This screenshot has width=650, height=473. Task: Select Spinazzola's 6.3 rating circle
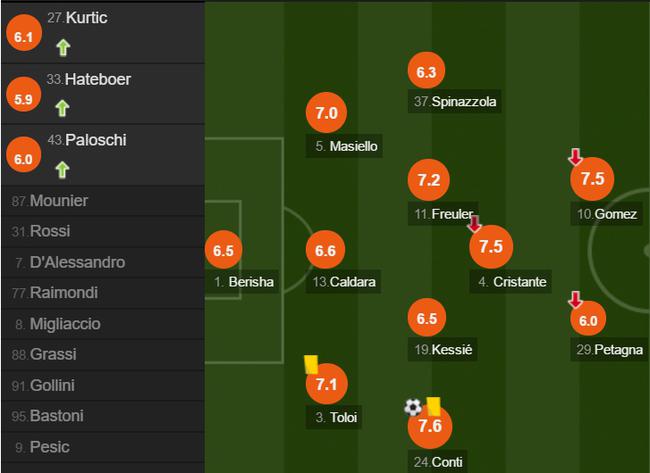pyautogui.click(x=426, y=71)
